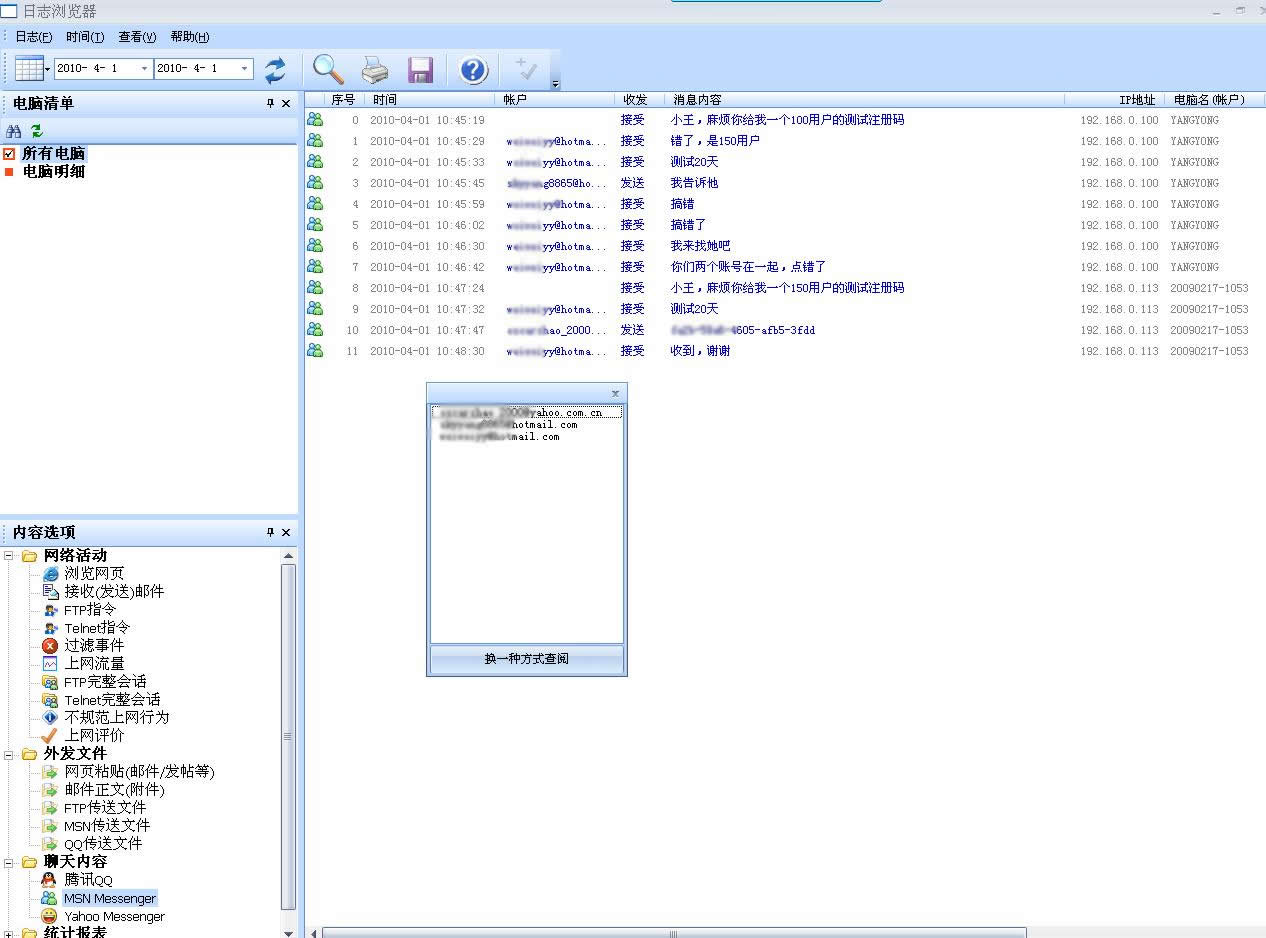This screenshot has height=938, width=1266.
Task: Select FTP完整会话 in the content tree
Action: click(x=105, y=681)
